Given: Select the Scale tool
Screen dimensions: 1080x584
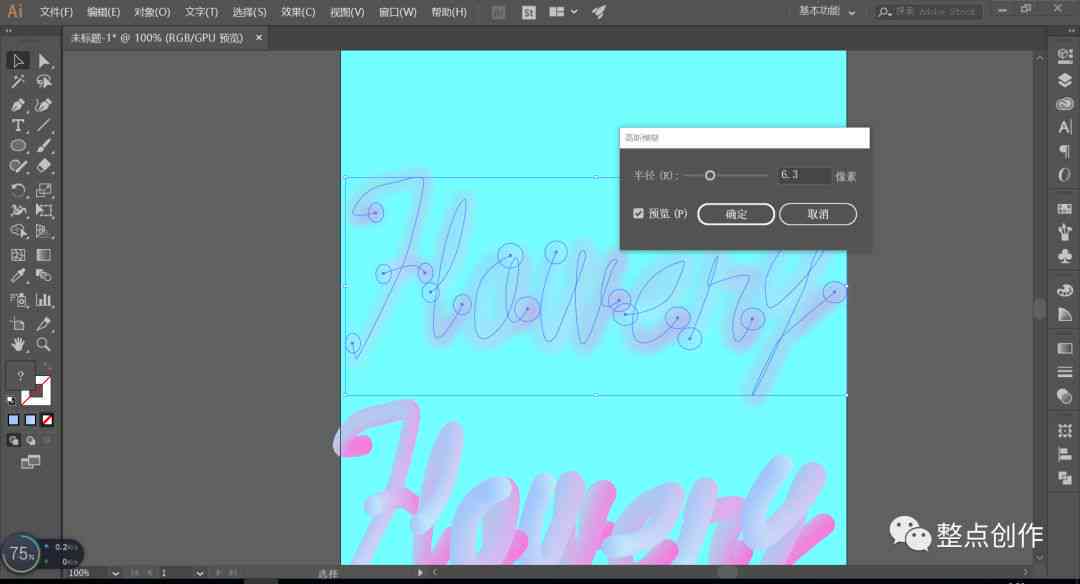Looking at the screenshot, I should pyautogui.click(x=44, y=190).
